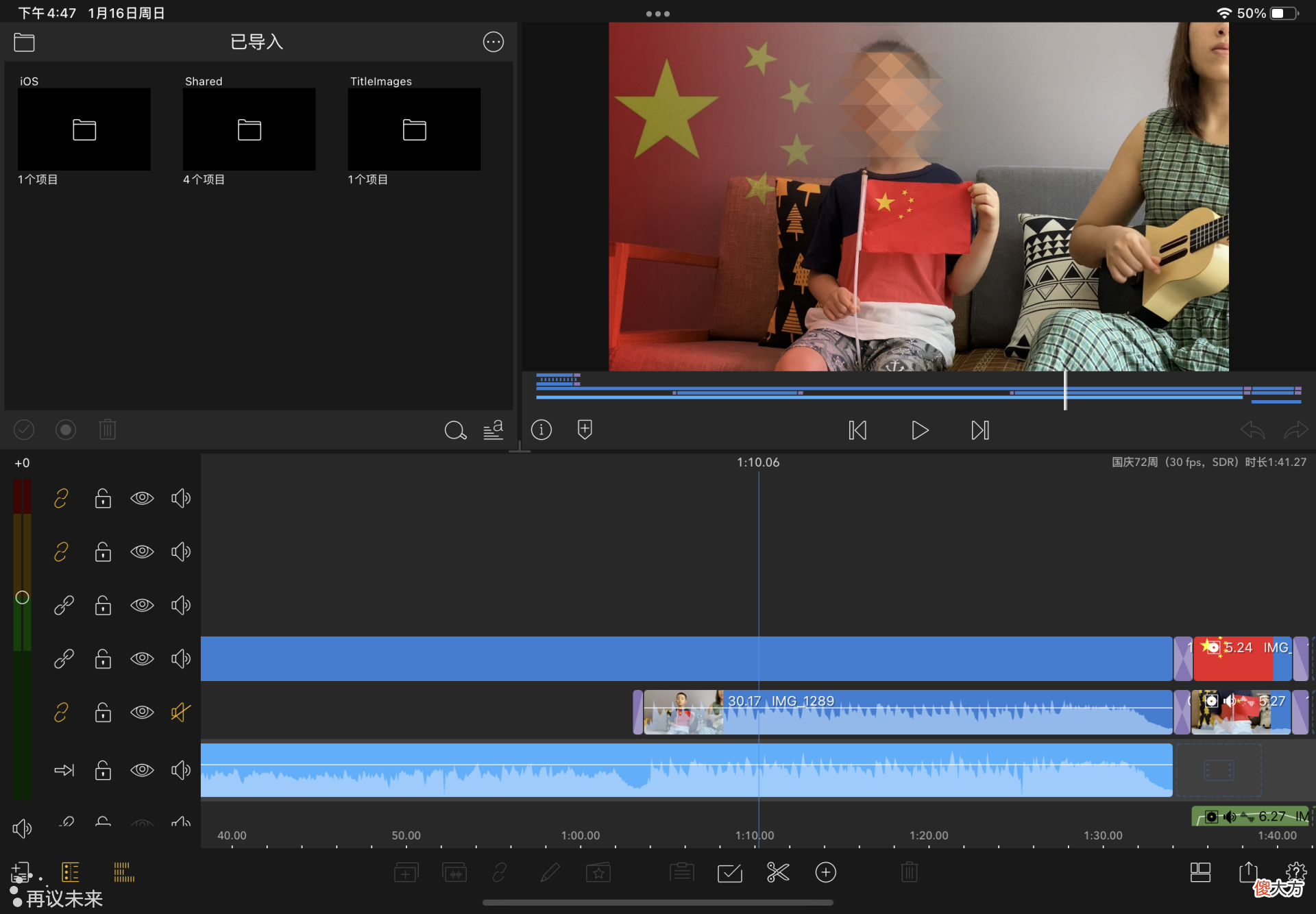Split the clip with the scissors tool

click(x=778, y=872)
